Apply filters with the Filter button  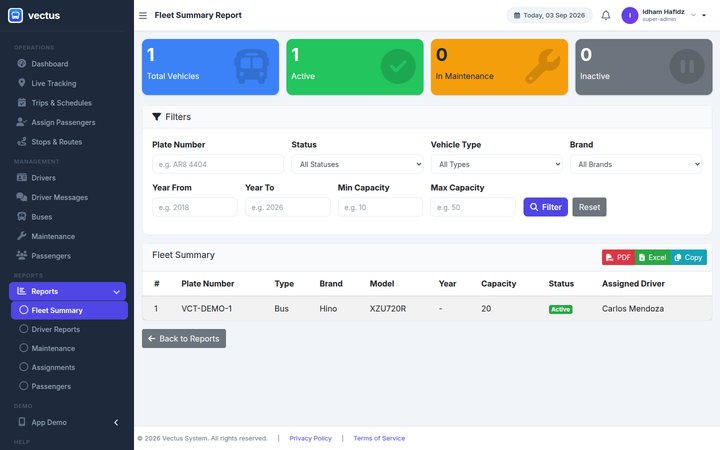(546, 207)
